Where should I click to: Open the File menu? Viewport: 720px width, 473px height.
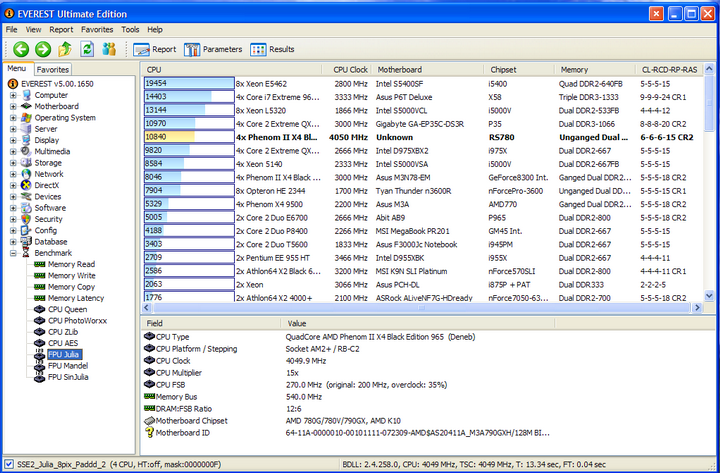pyautogui.click(x=11, y=29)
